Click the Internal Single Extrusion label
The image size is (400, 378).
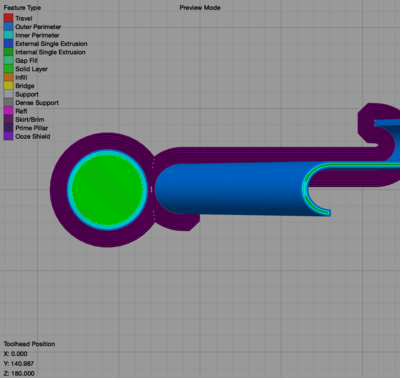pos(50,52)
